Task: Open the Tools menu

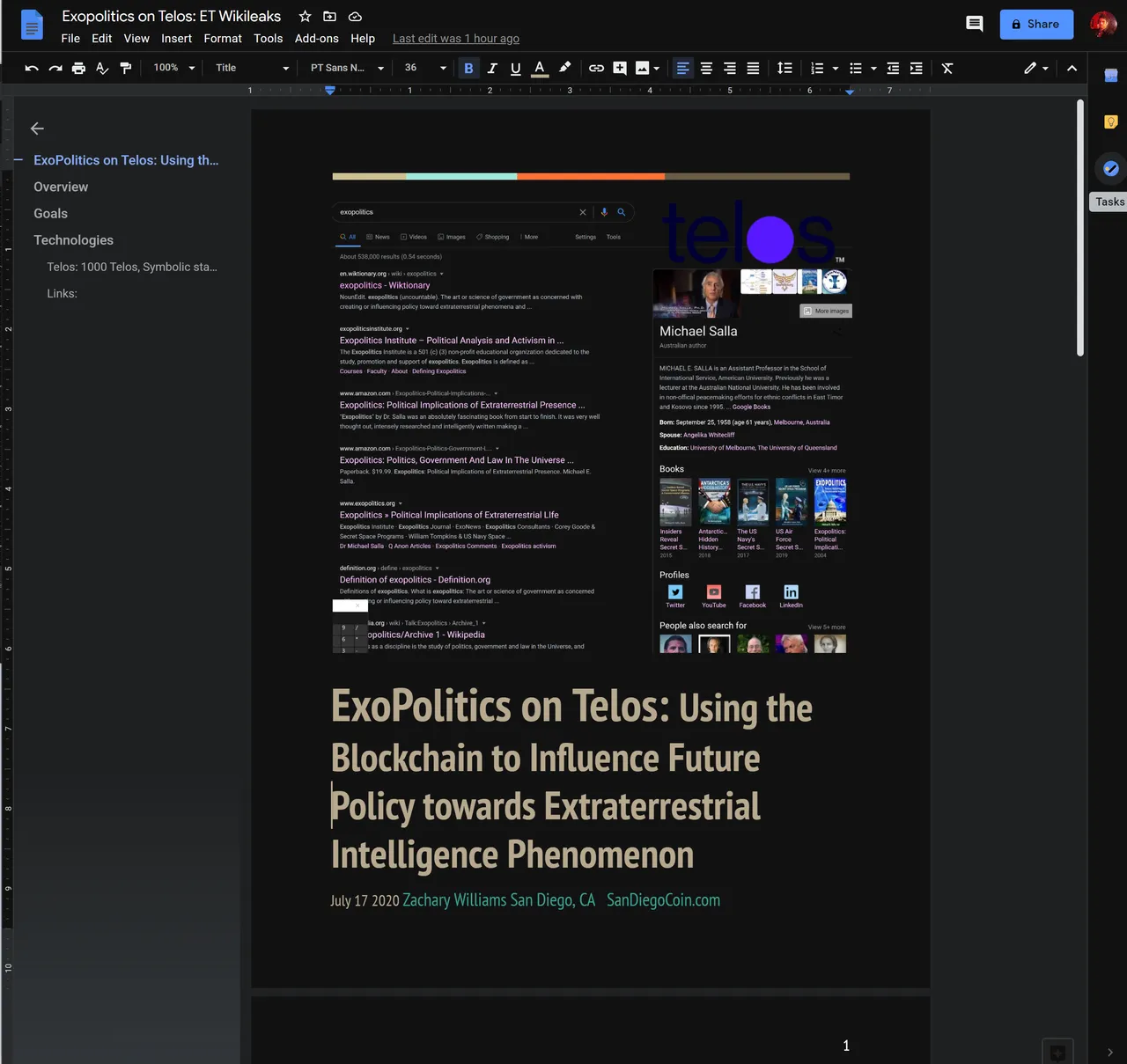Action: point(269,39)
